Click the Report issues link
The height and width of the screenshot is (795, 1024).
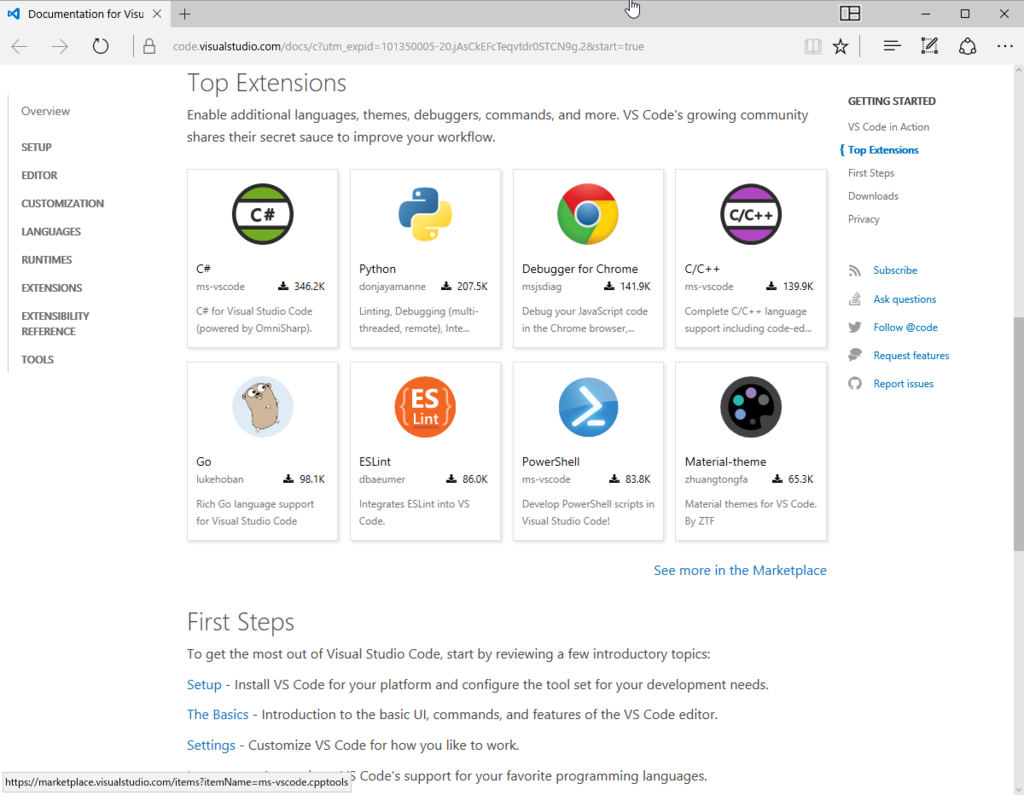coord(903,383)
